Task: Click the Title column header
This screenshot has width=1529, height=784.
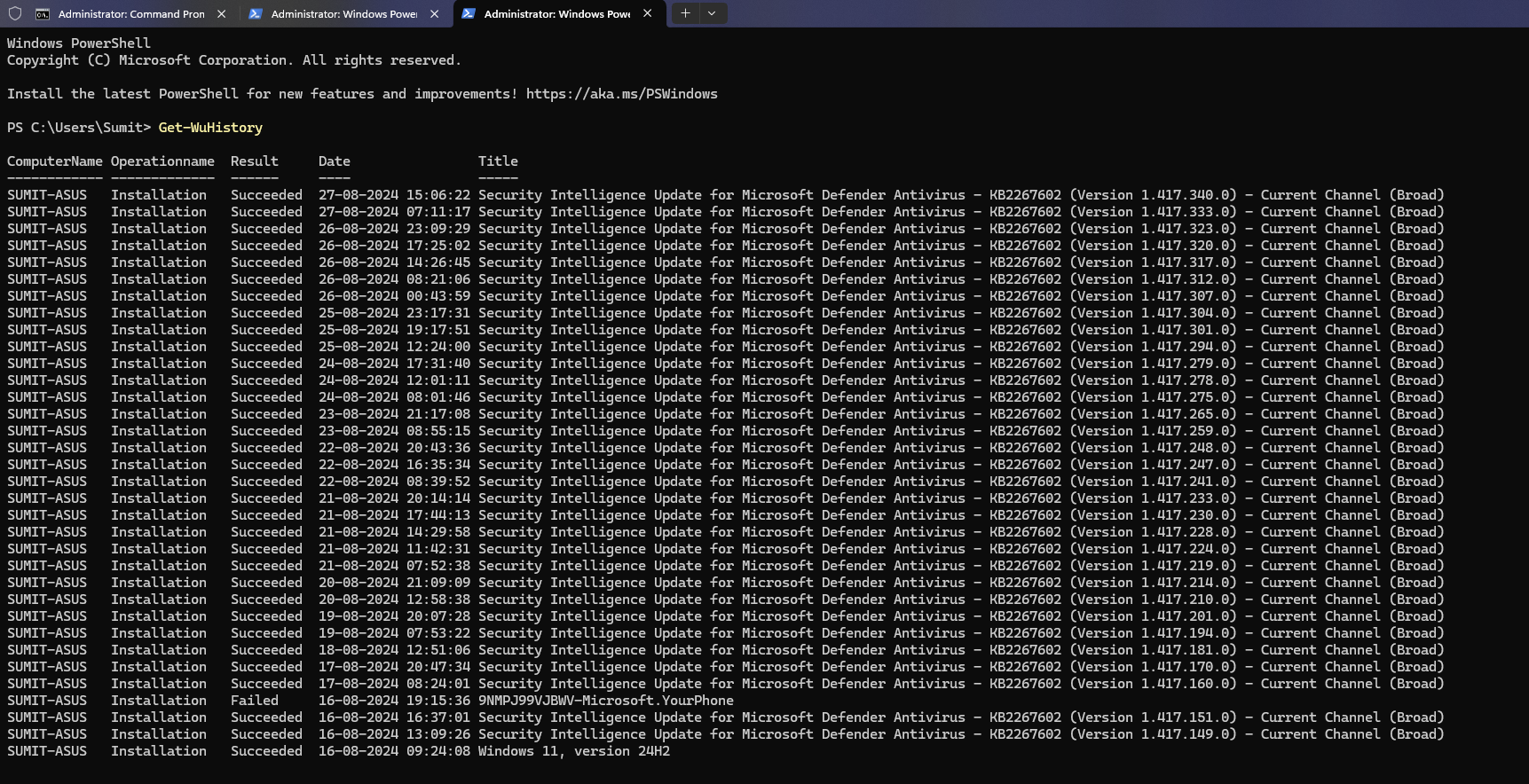Action: point(498,161)
